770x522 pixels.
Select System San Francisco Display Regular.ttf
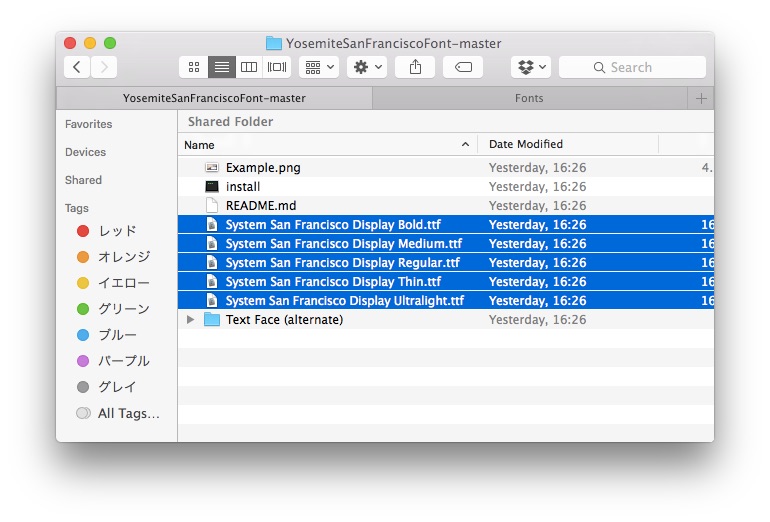(446, 263)
